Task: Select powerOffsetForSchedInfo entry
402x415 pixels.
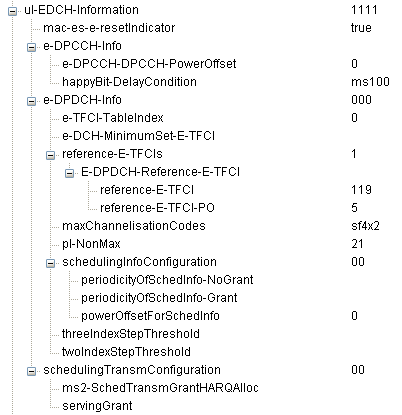Action: pyautogui.click(x=150, y=316)
